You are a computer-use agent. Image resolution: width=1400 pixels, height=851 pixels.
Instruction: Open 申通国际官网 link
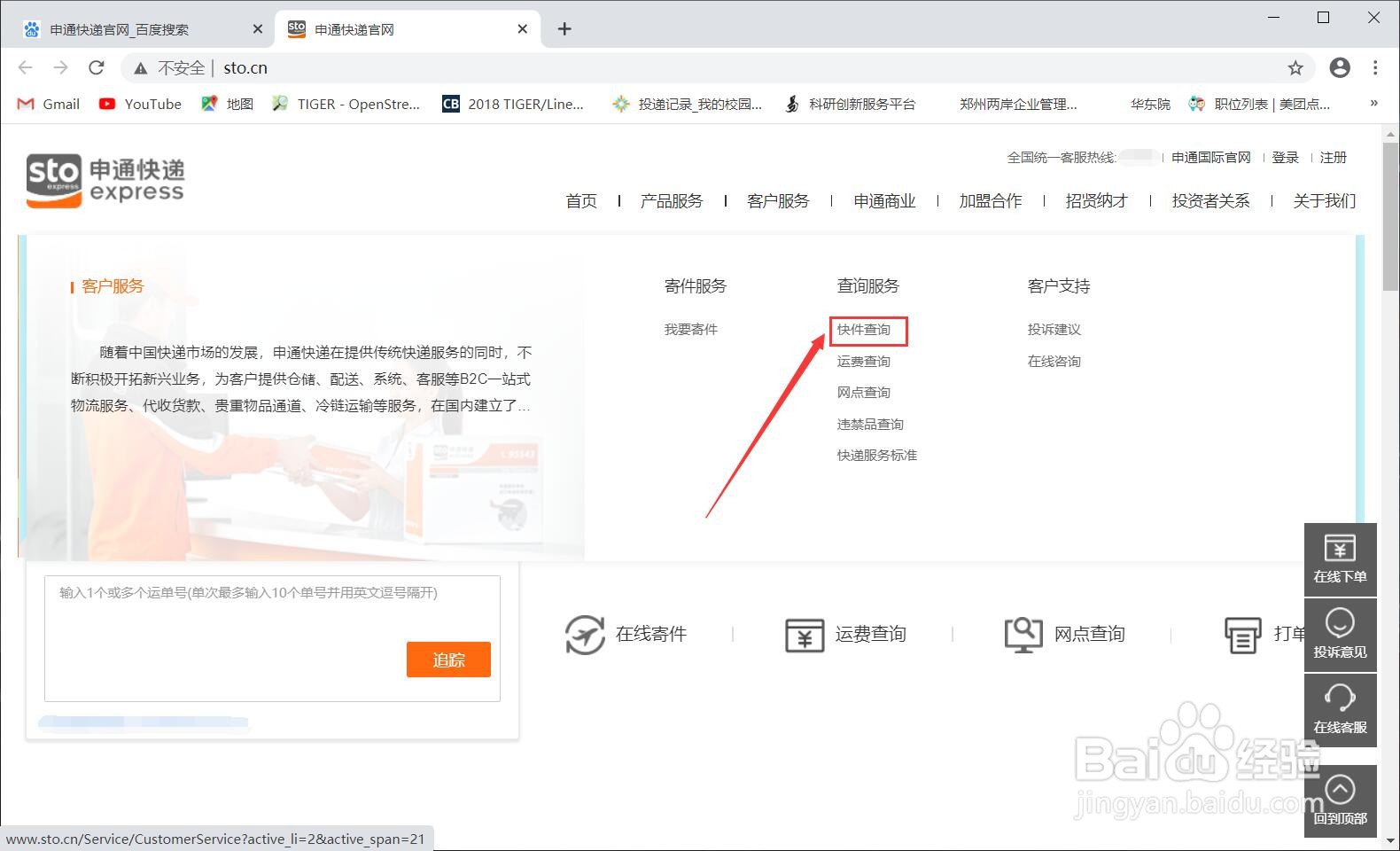tap(1210, 157)
